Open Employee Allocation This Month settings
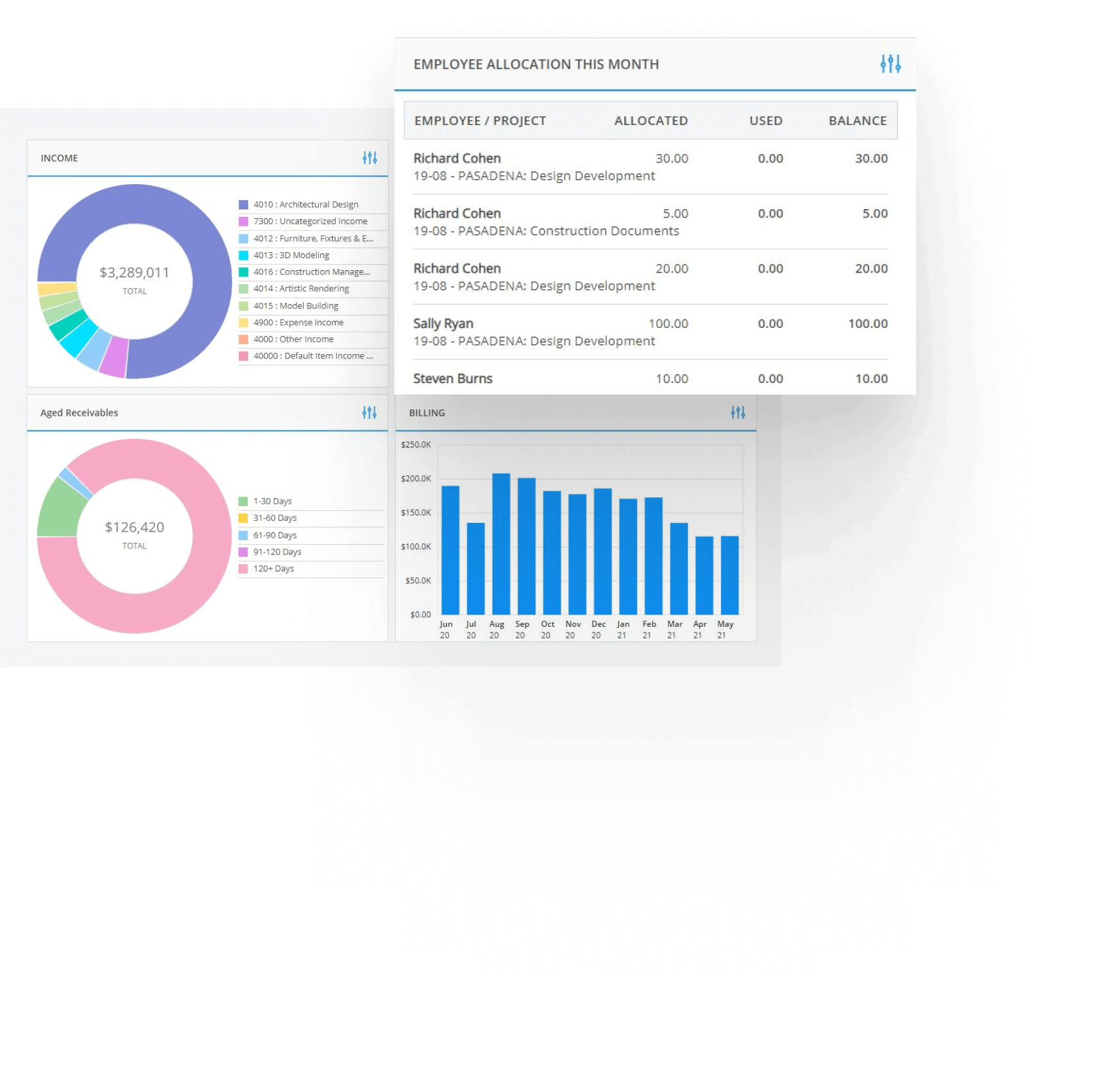Viewport: 1115px width, 1092px height. [890, 64]
